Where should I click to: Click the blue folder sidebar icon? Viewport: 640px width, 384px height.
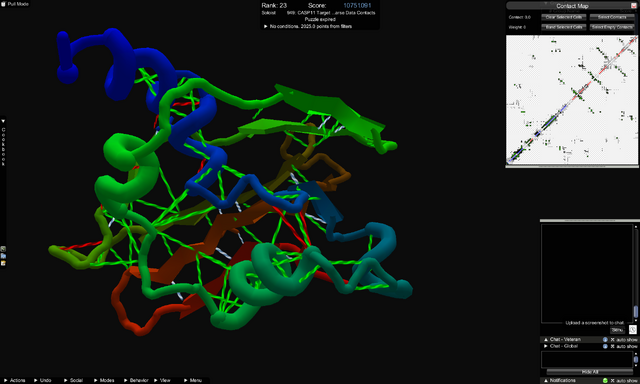pos(3,256)
